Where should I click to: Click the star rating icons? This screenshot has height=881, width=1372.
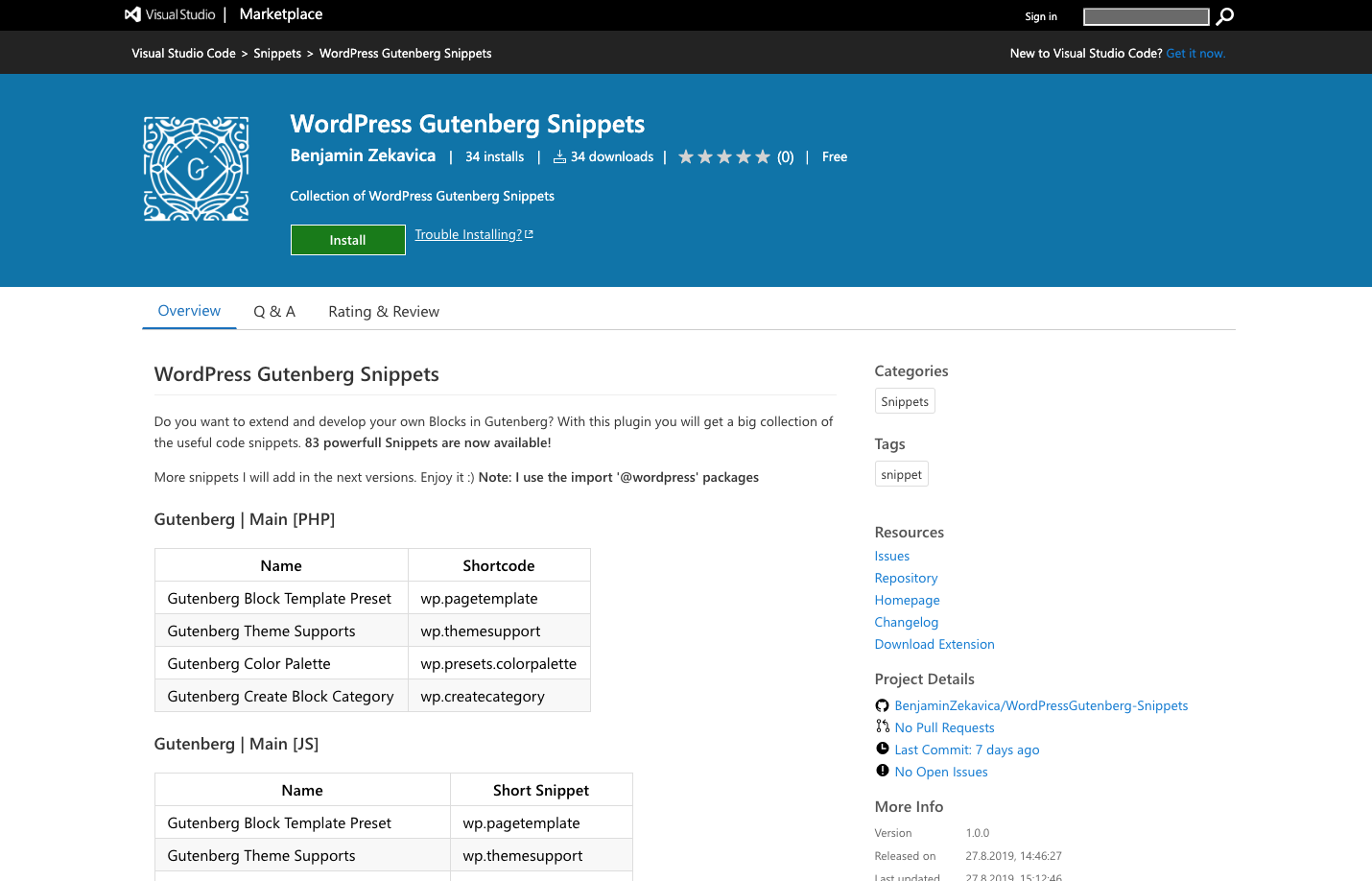pos(724,156)
